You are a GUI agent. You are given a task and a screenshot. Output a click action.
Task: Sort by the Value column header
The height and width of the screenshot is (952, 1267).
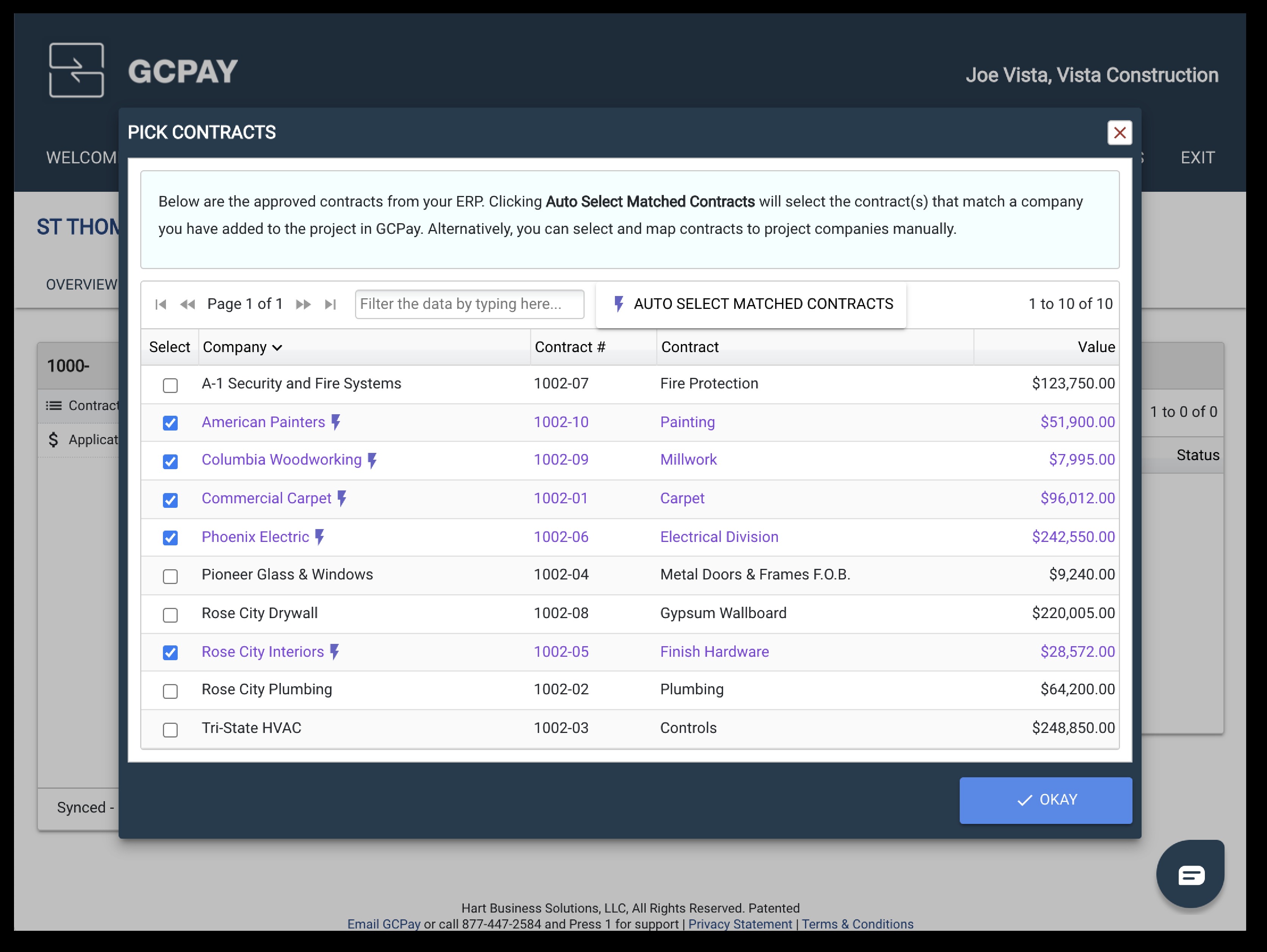pos(1096,347)
